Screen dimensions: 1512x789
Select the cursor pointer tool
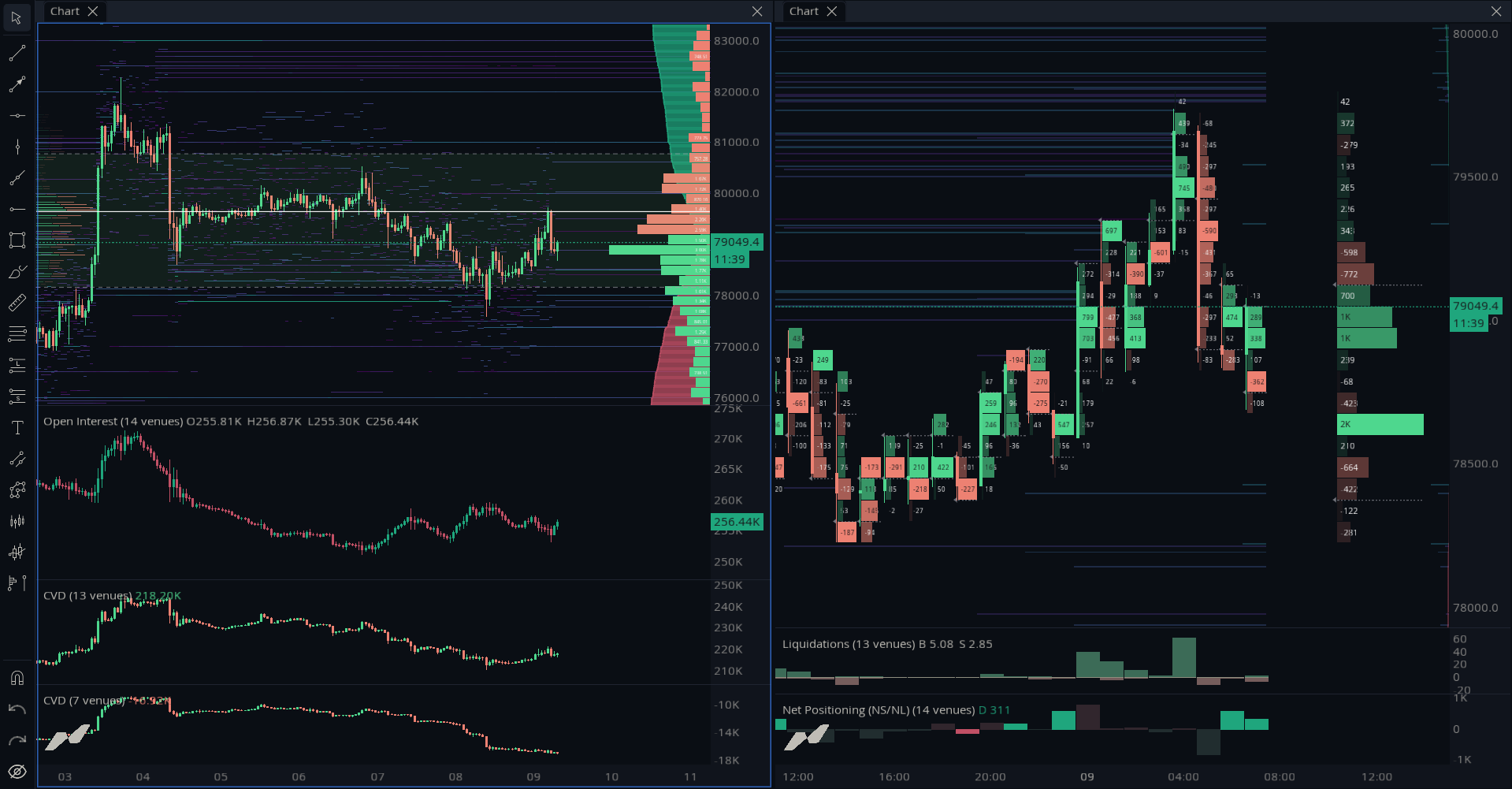click(x=17, y=17)
